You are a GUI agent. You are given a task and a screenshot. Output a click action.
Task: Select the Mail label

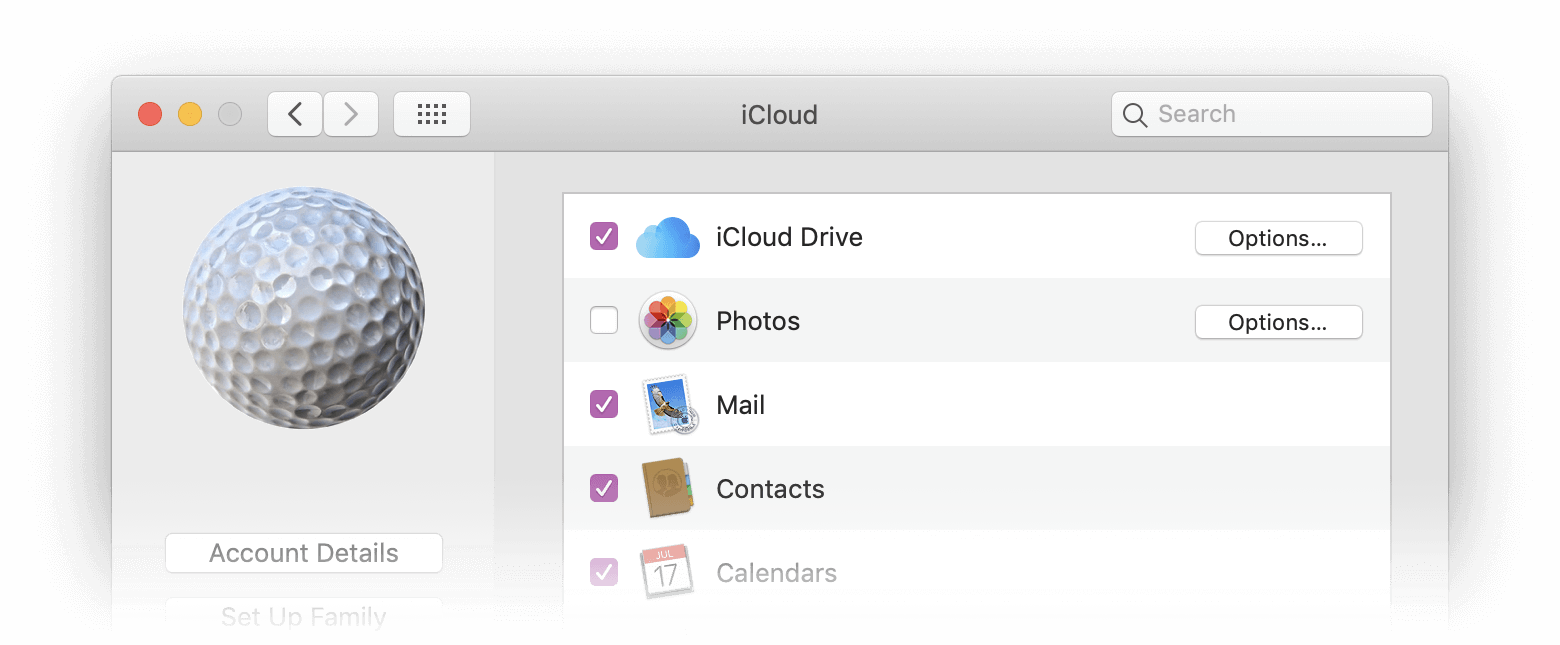[741, 405]
